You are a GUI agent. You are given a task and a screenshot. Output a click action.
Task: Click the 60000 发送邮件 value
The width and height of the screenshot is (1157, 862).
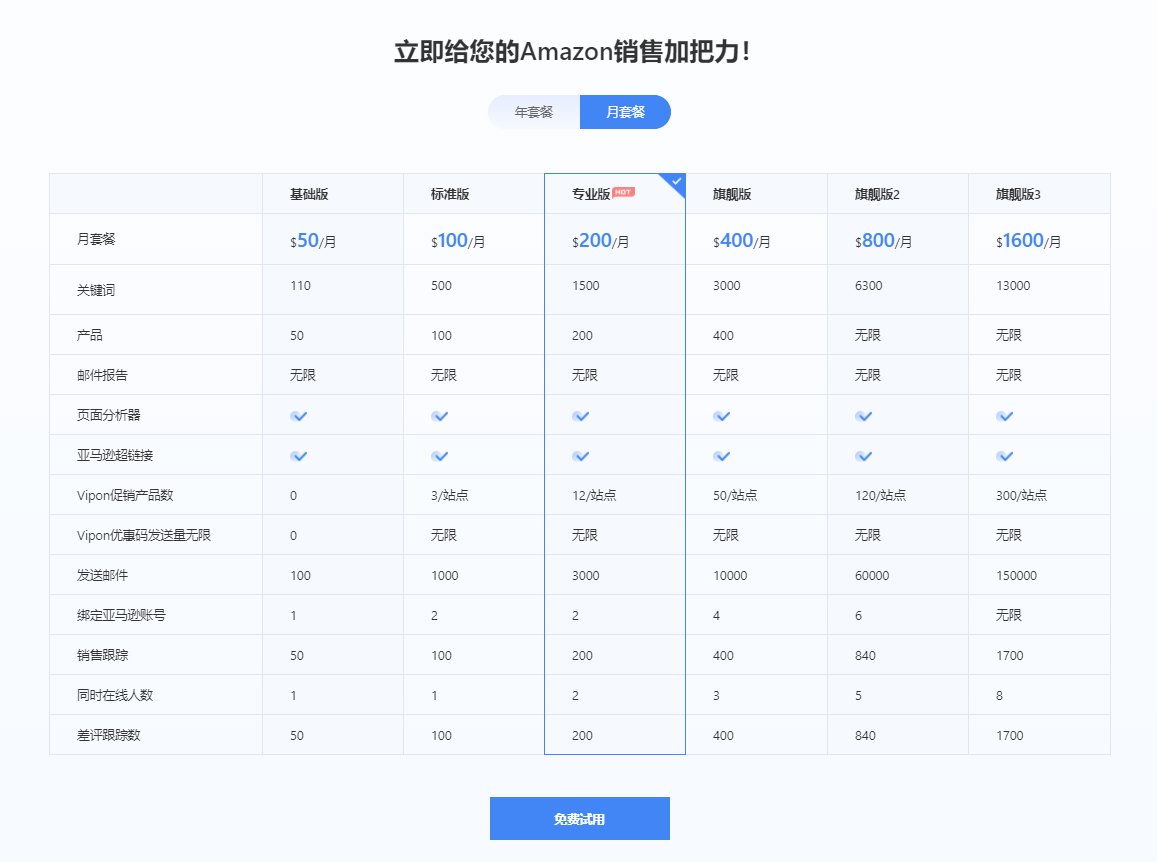click(x=872, y=576)
